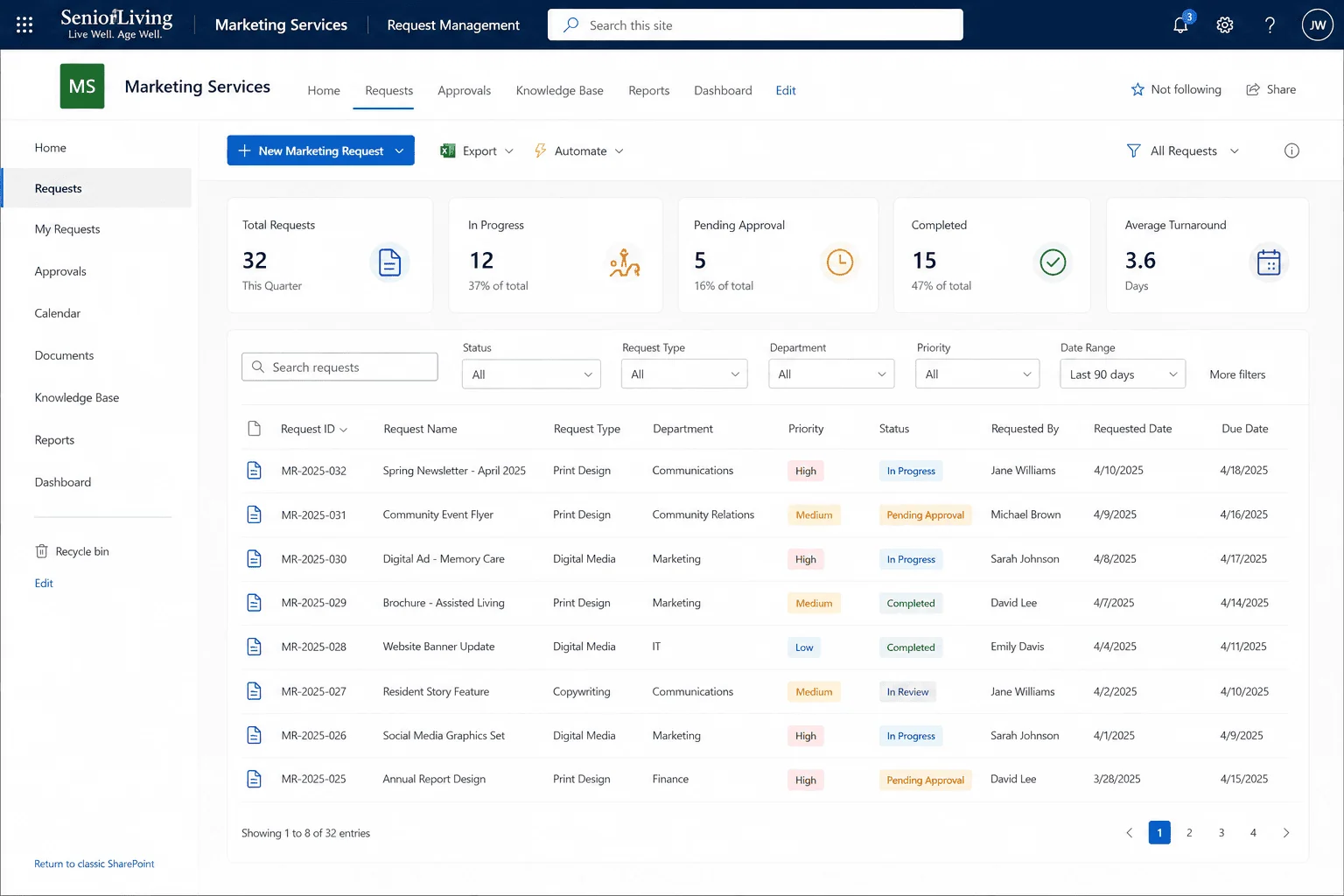The height and width of the screenshot is (896, 1344).
Task: Click the Completed checkmark icon
Action: (x=1053, y=262)
